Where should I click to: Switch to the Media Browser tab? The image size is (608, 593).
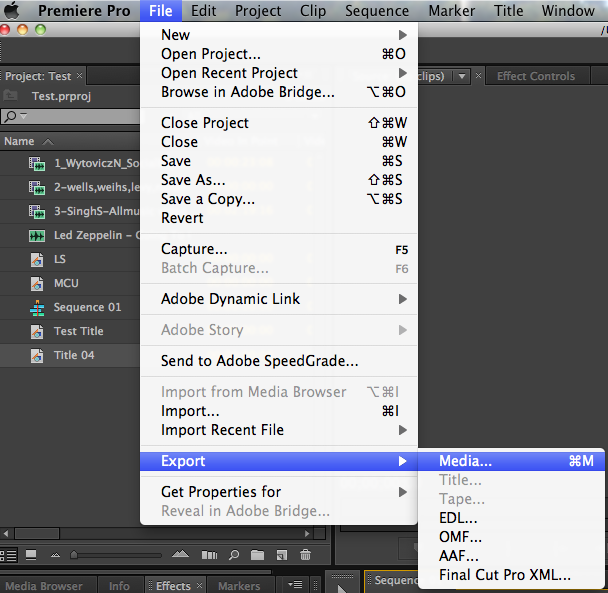click(44, 586)
